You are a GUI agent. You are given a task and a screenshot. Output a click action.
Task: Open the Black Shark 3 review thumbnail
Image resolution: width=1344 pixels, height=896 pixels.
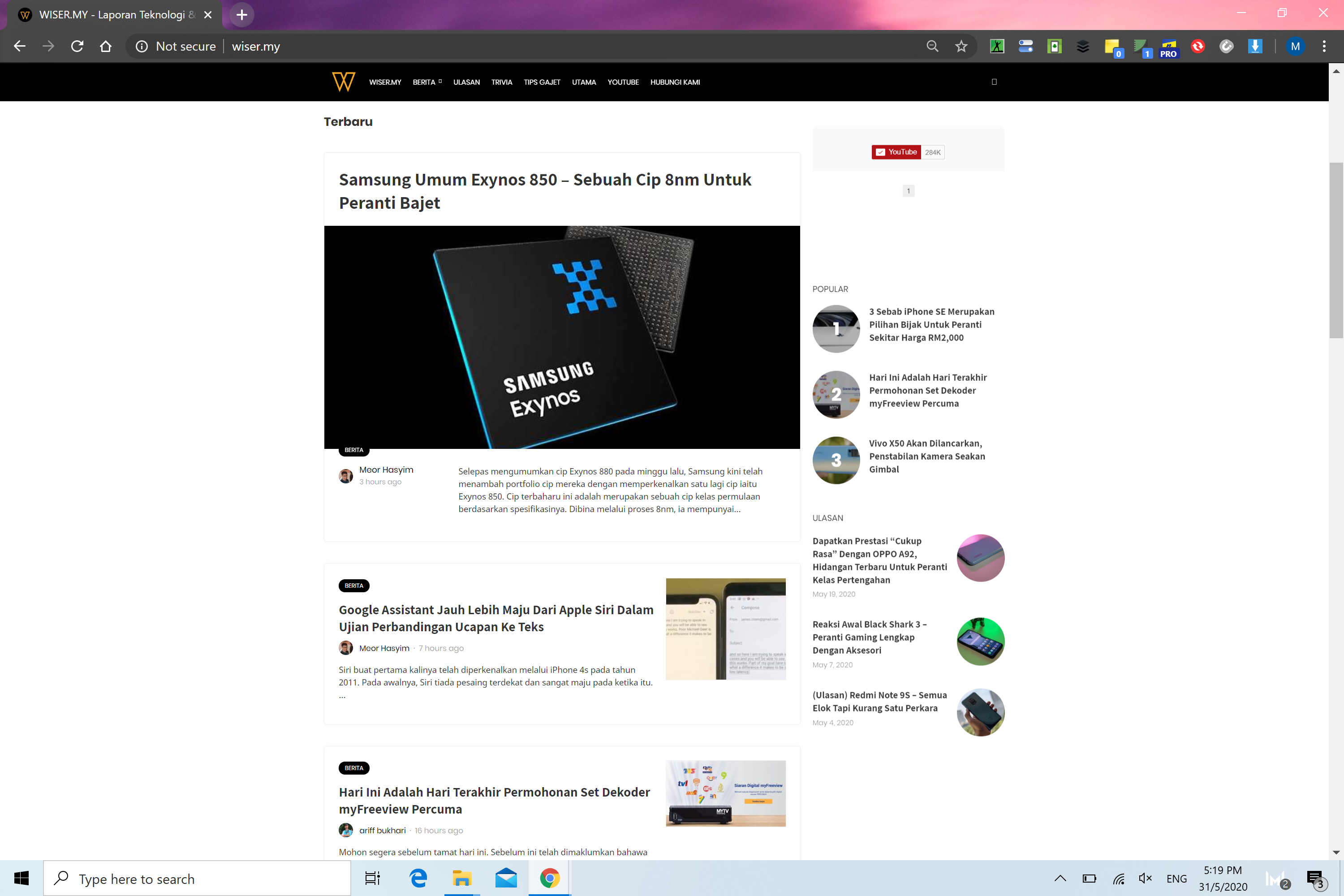tap(980, 641)
